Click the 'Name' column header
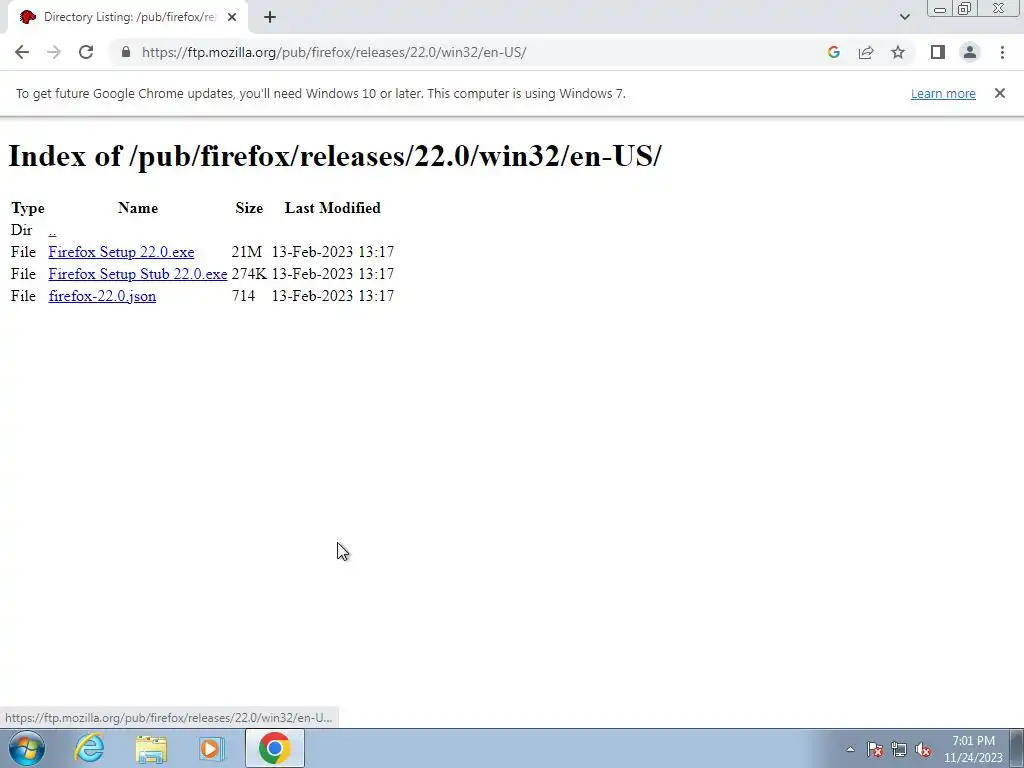1024x768 pixels. (x=138, y=208)
